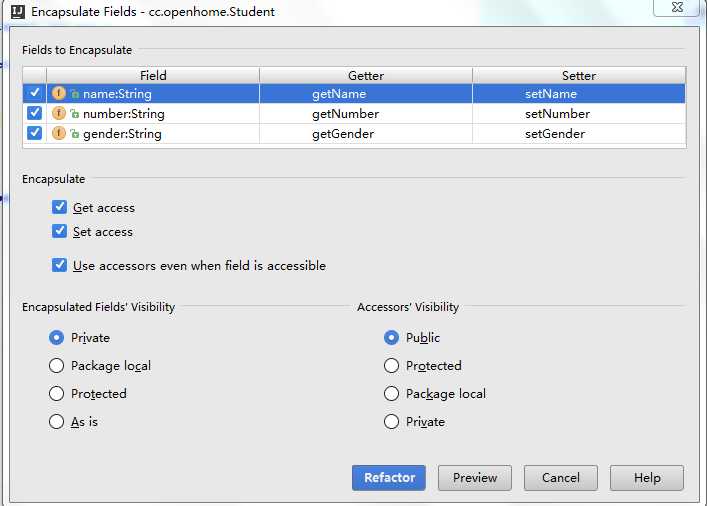
Task: Click the green lock icon next to number:String
Action: coord(75,114)
